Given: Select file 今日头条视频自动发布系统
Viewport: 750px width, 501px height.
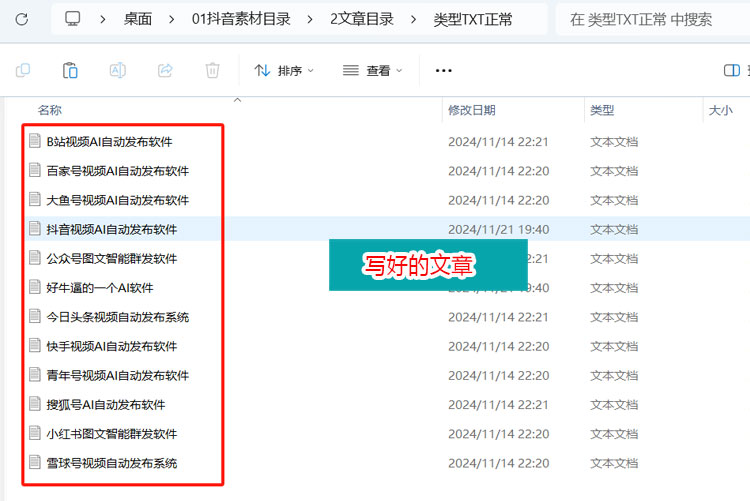Looking at the screenshot, I should coord(118,317).
